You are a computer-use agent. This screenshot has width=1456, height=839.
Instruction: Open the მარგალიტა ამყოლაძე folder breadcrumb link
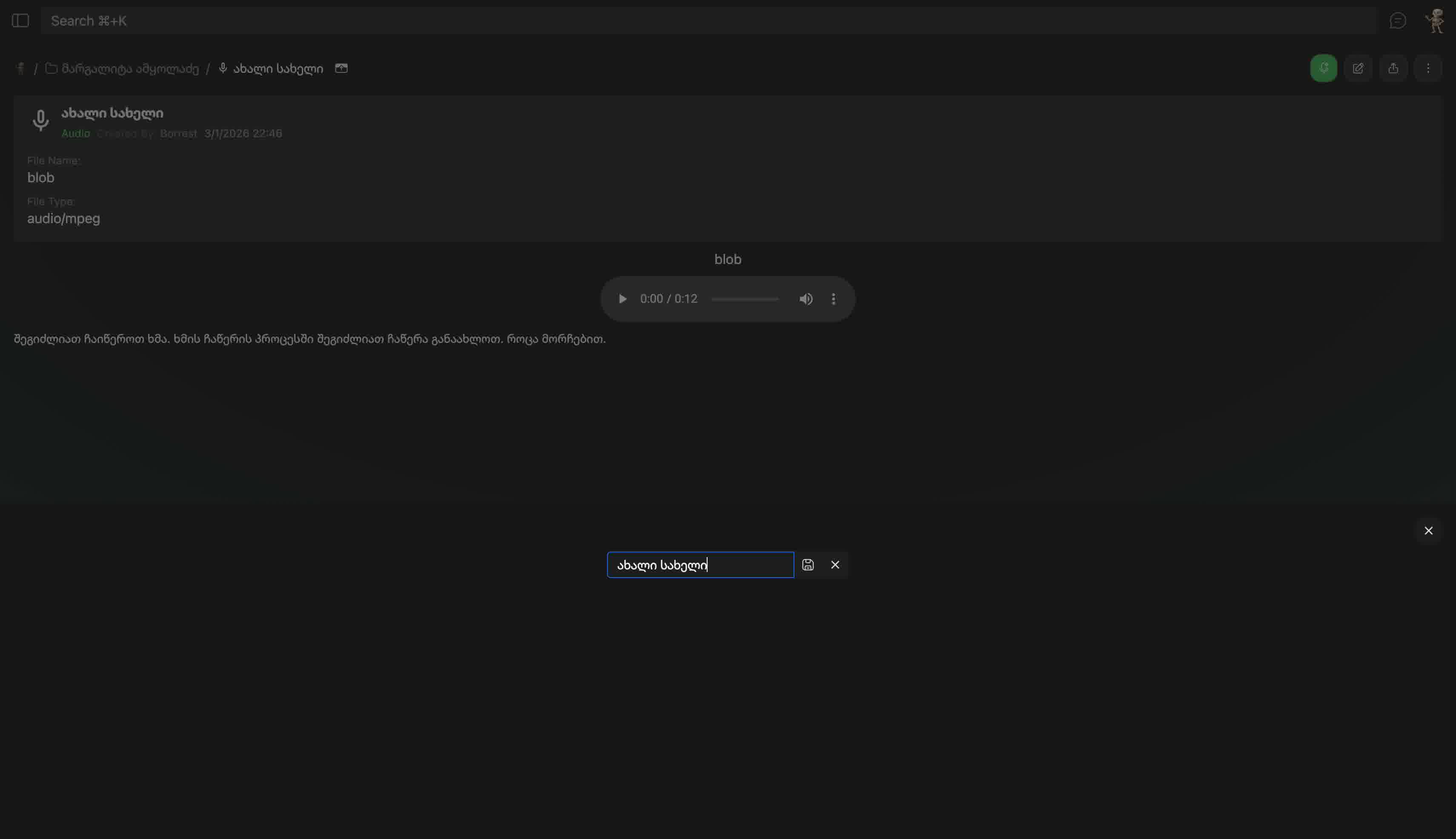coord(130,69)
